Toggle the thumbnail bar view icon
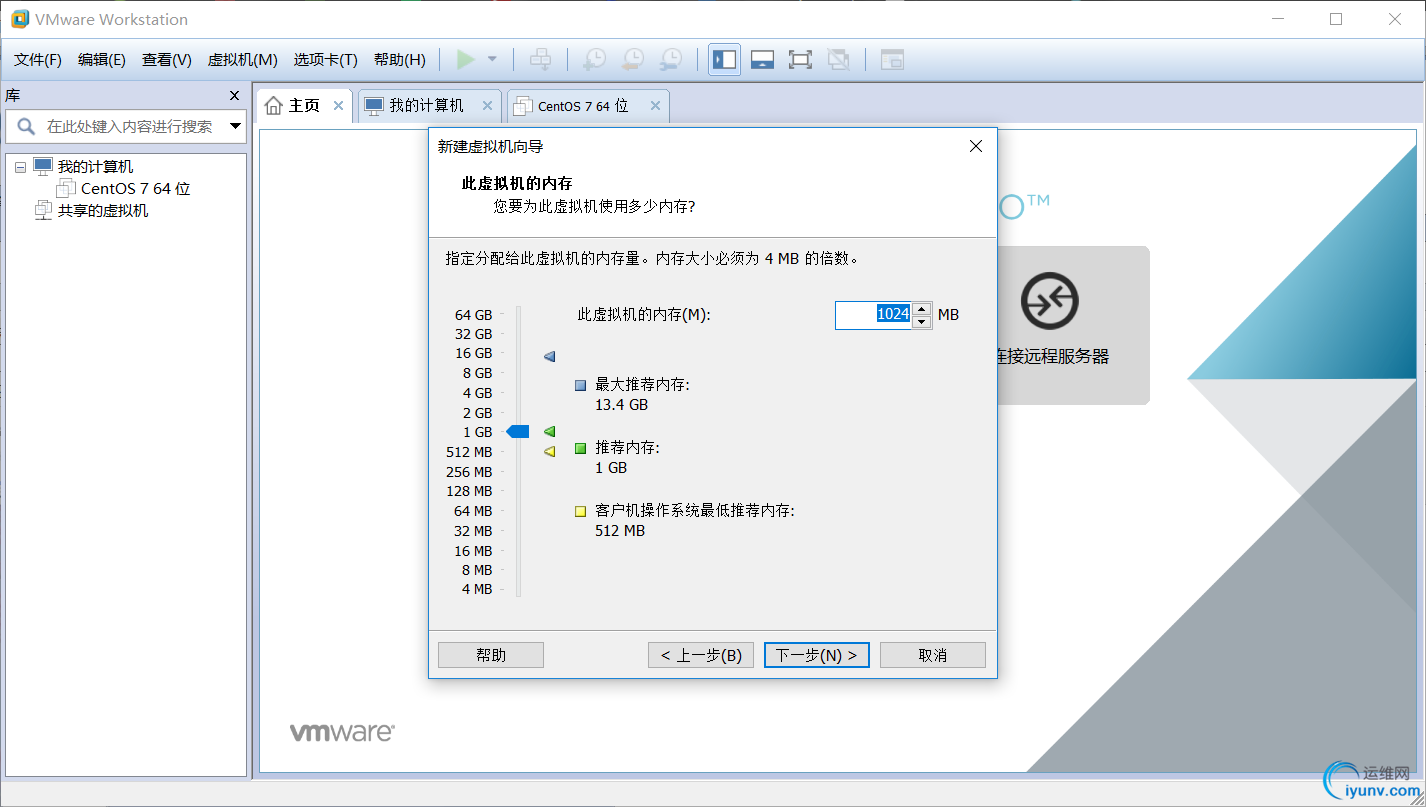Screen dimensions: 1426x807 [762, 60]
